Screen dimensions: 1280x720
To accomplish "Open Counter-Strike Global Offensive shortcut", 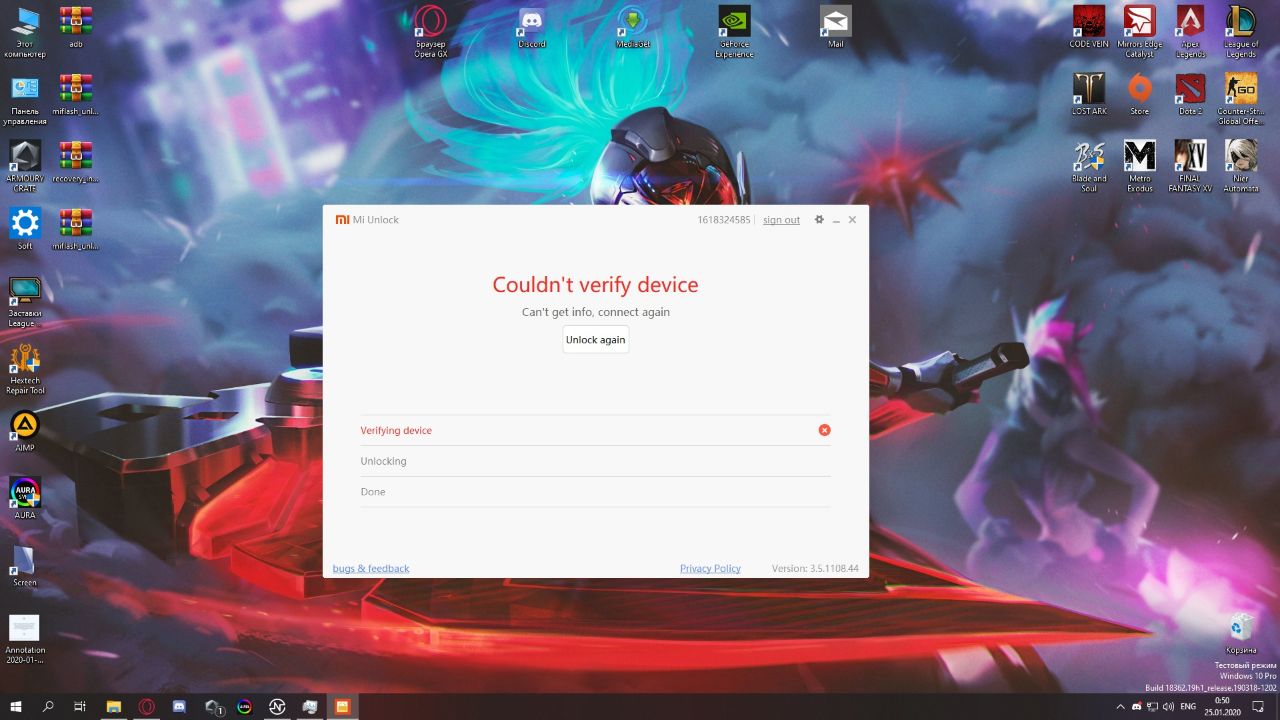I will point(1241,99).
